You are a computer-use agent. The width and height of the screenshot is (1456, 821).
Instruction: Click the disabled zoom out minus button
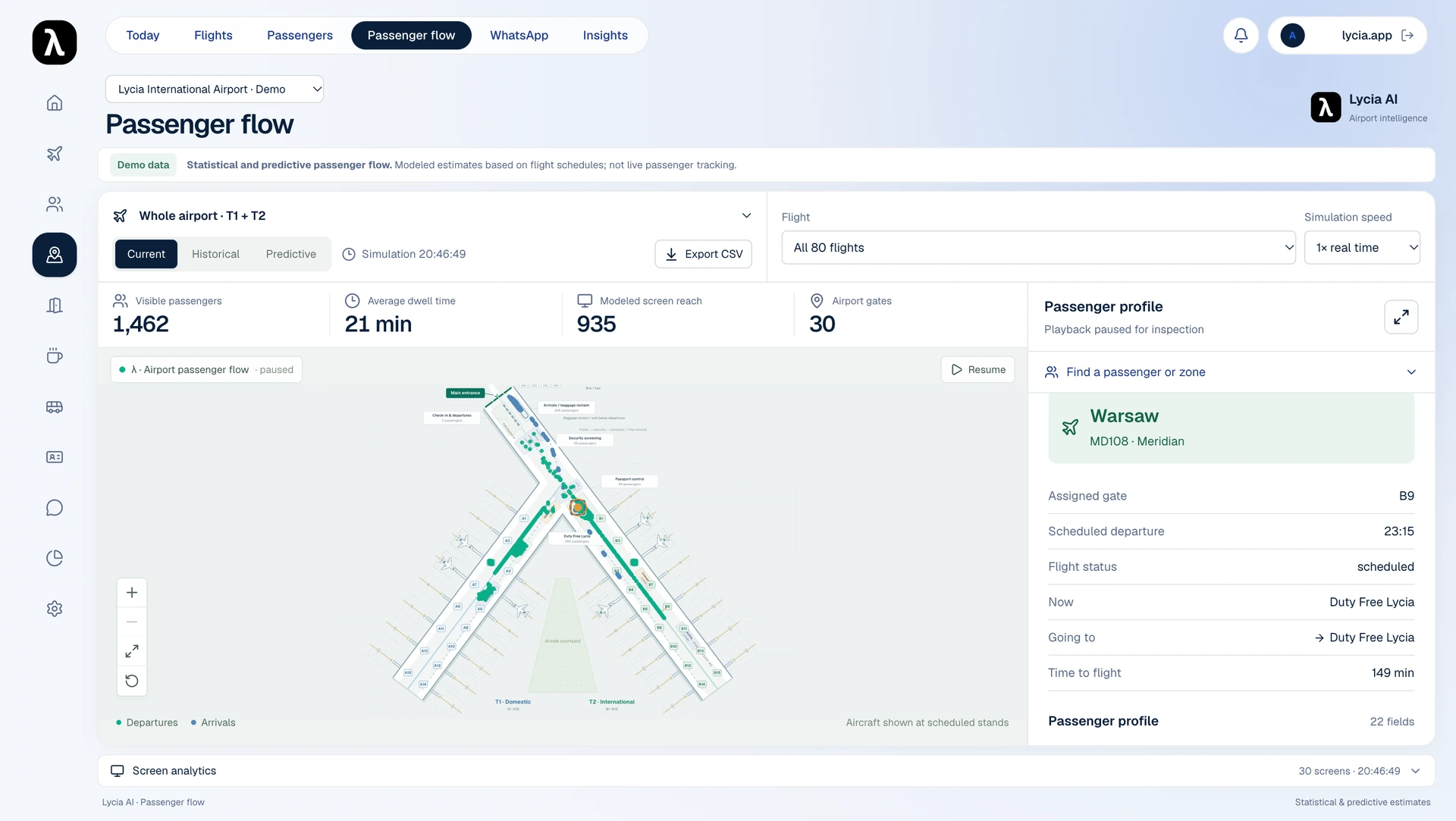tap(132, 622)
